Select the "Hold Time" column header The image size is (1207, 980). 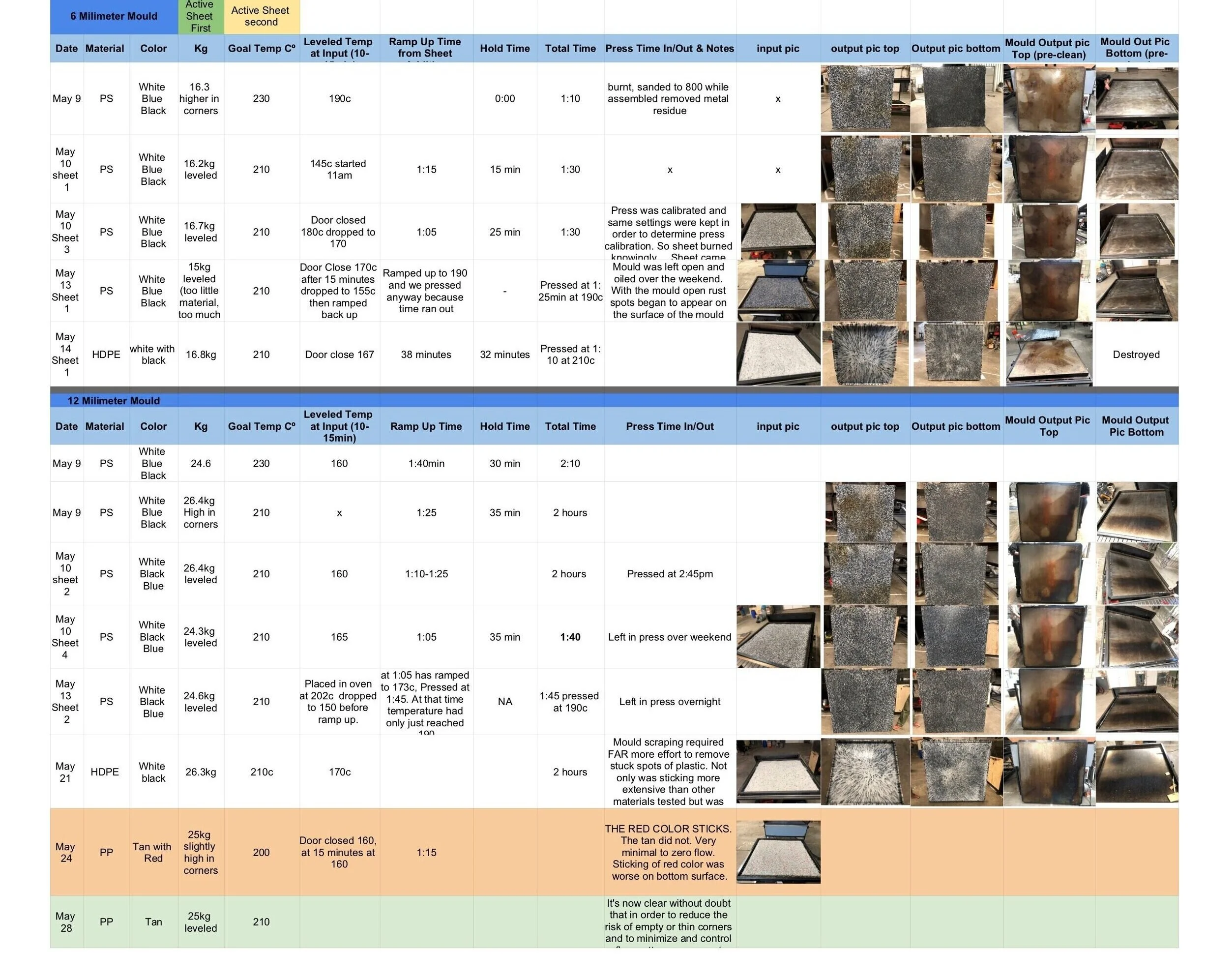pyautogui.click(x=504, y=49)
